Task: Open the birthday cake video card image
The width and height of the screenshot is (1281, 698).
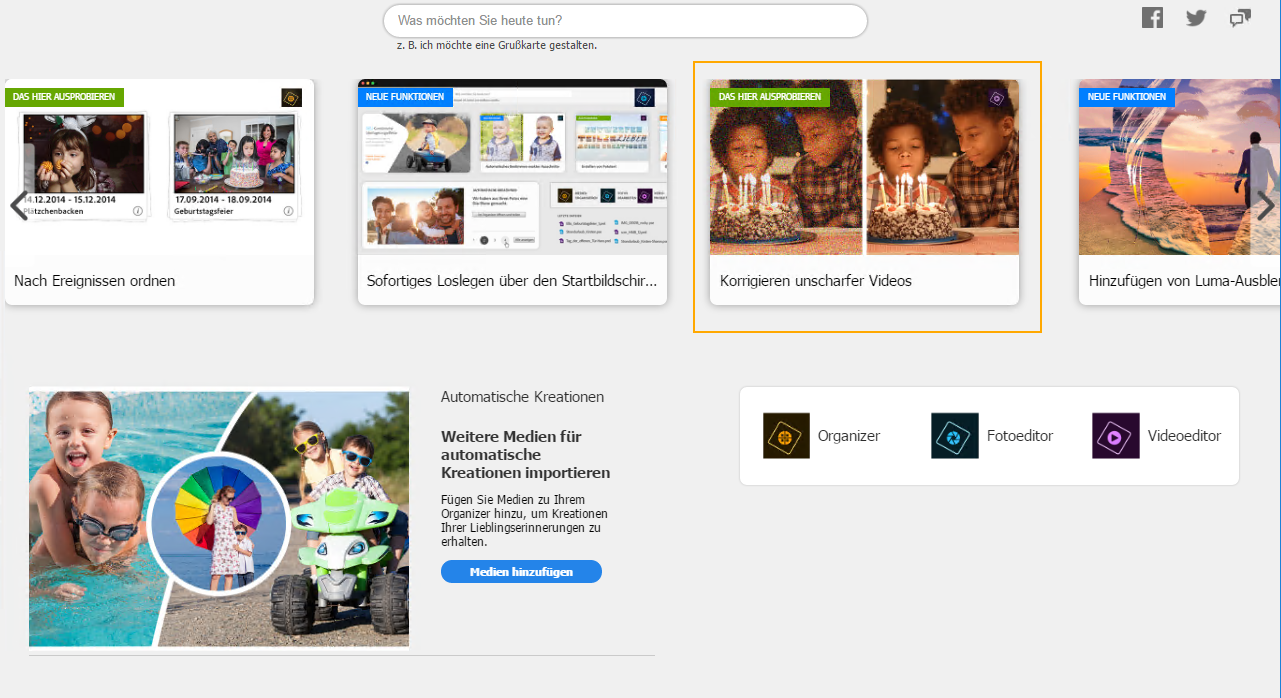Action: tap(864, 167)
